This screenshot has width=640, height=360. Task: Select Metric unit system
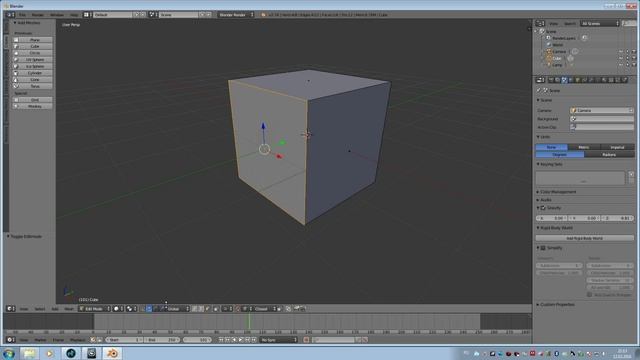click(x=584, y=147)
